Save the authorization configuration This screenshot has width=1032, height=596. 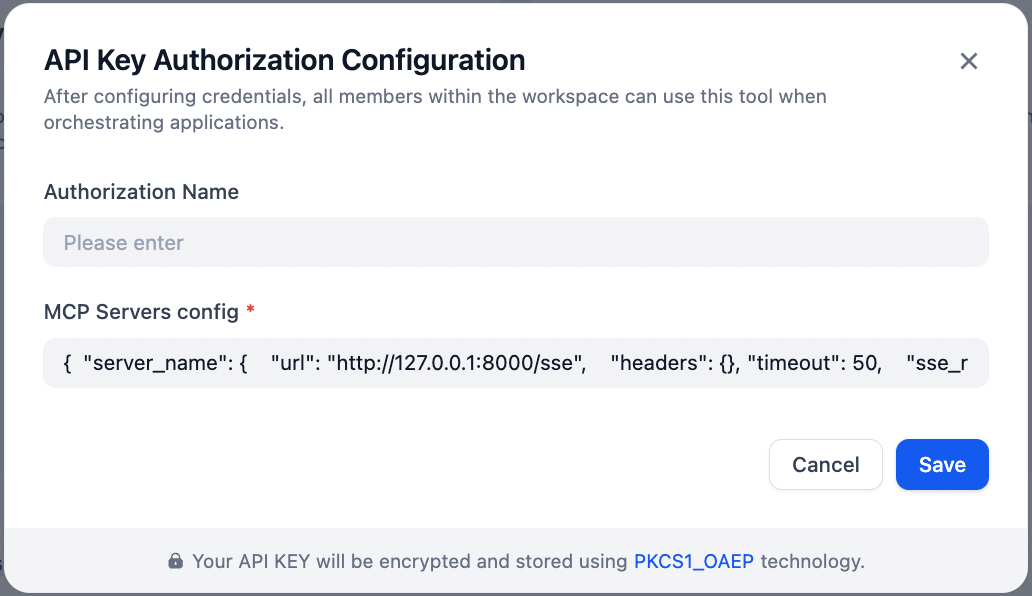(941, 465)
